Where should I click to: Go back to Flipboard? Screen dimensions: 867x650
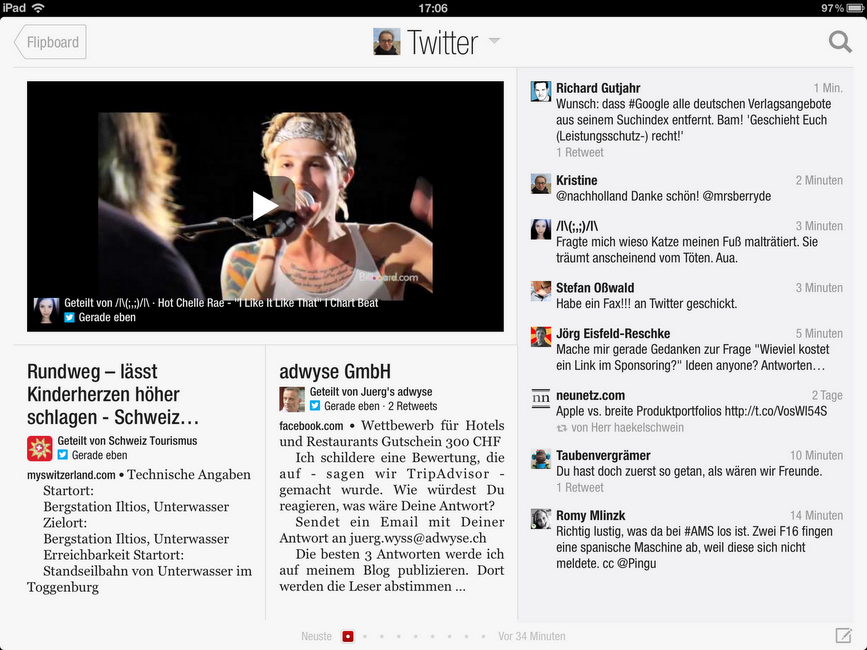51,43
